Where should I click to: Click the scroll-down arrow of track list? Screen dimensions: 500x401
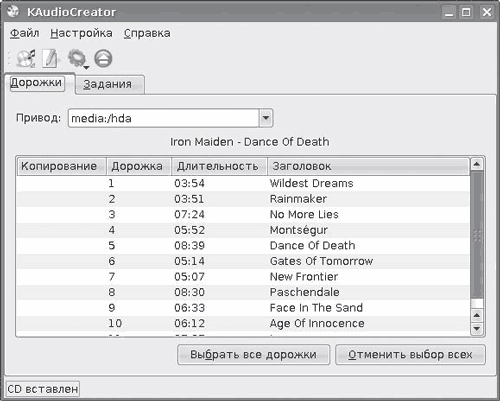pos(477,329)
